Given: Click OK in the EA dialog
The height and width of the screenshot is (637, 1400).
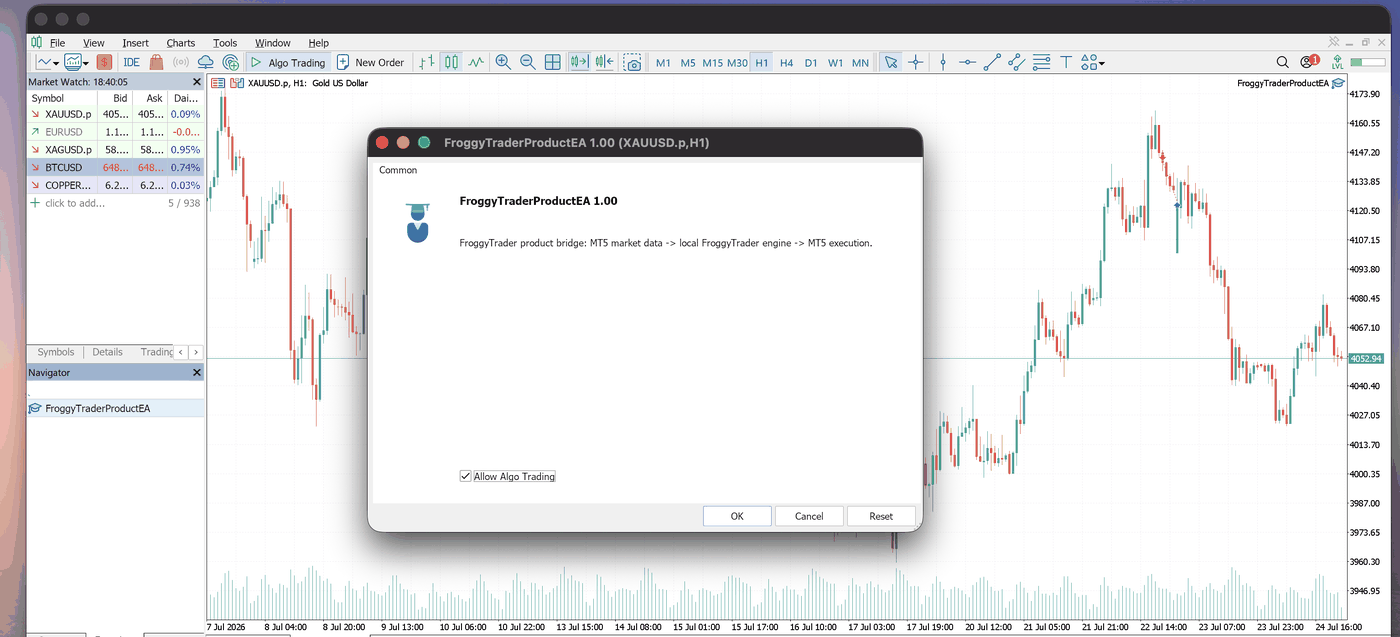Looking at the screenshot, I should coord(737,516).
